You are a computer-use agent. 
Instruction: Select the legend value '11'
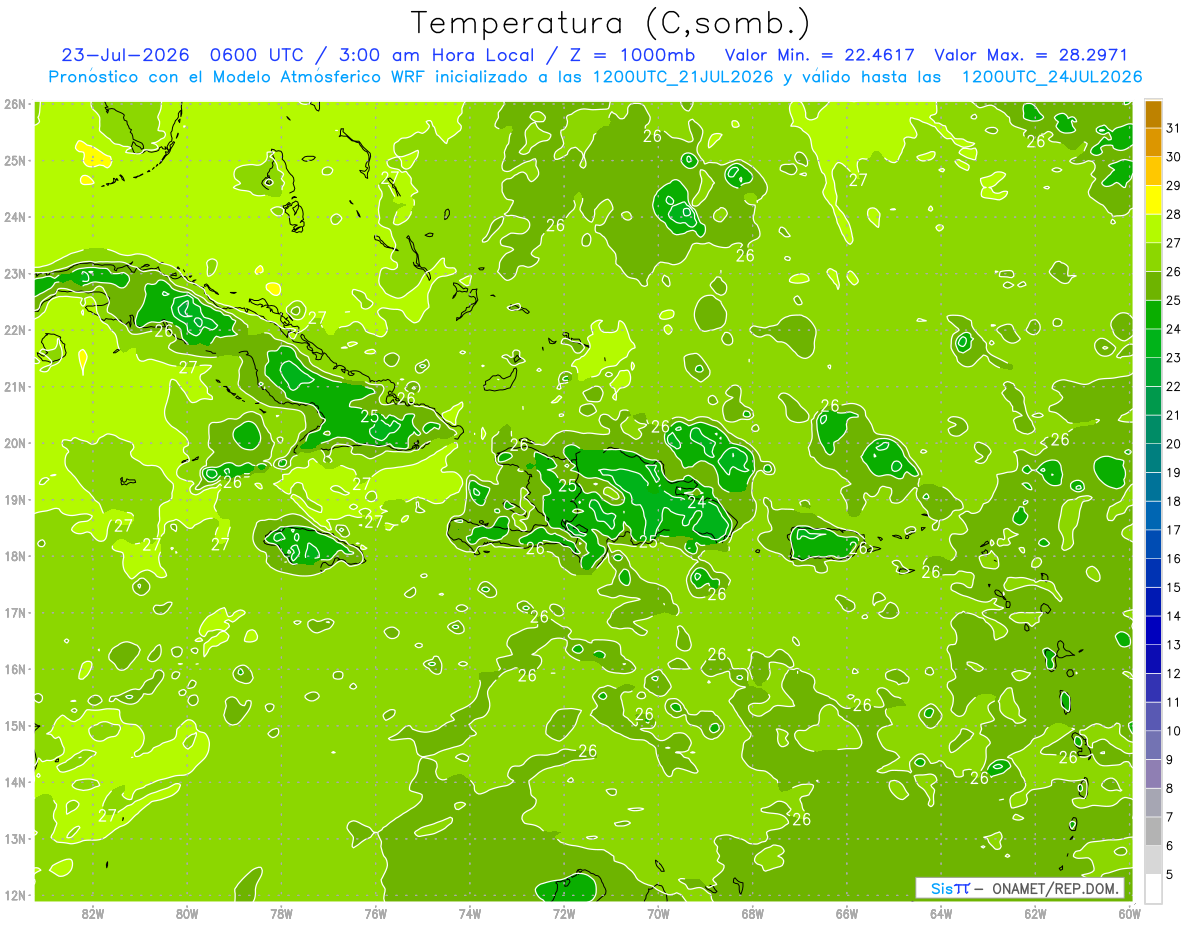tap(1174, 702)
